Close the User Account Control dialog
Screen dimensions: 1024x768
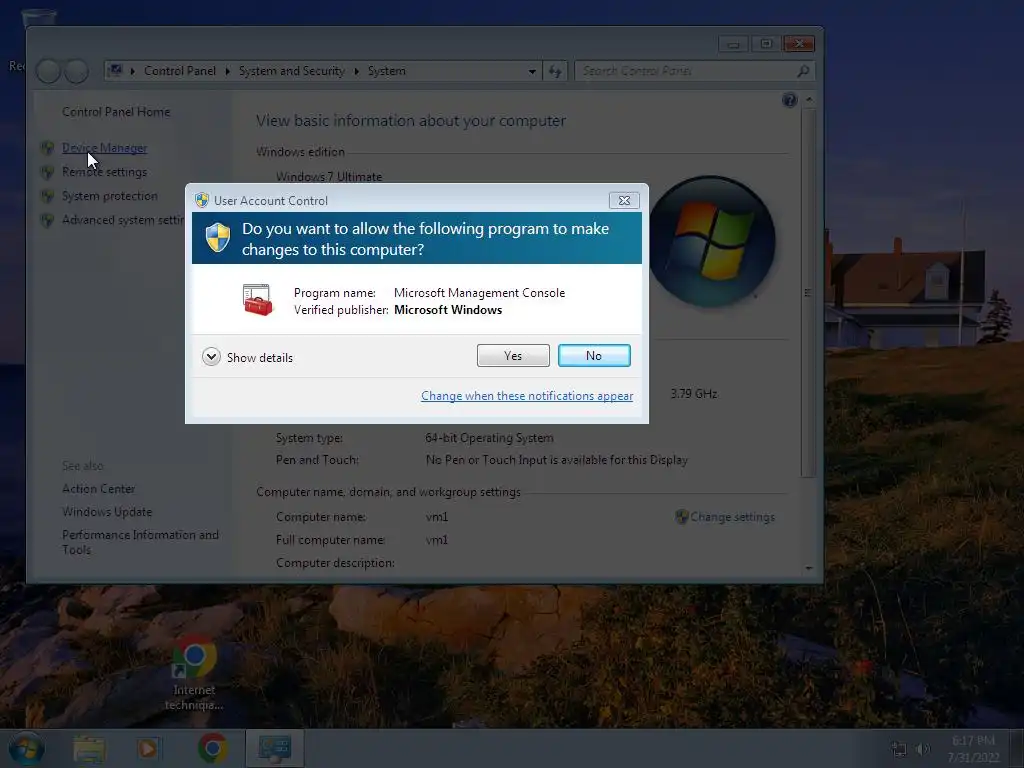[624, 200]
